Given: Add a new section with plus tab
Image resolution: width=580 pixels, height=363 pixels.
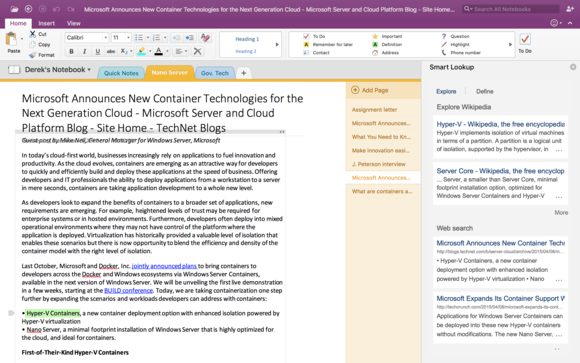Looking at the screenshot, I should click(243, 73).
